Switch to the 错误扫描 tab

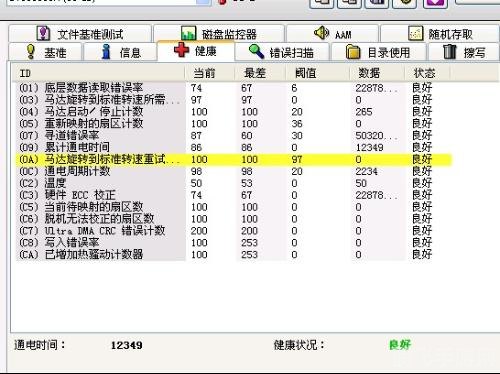pyautogui.click(x=282, y=52)
